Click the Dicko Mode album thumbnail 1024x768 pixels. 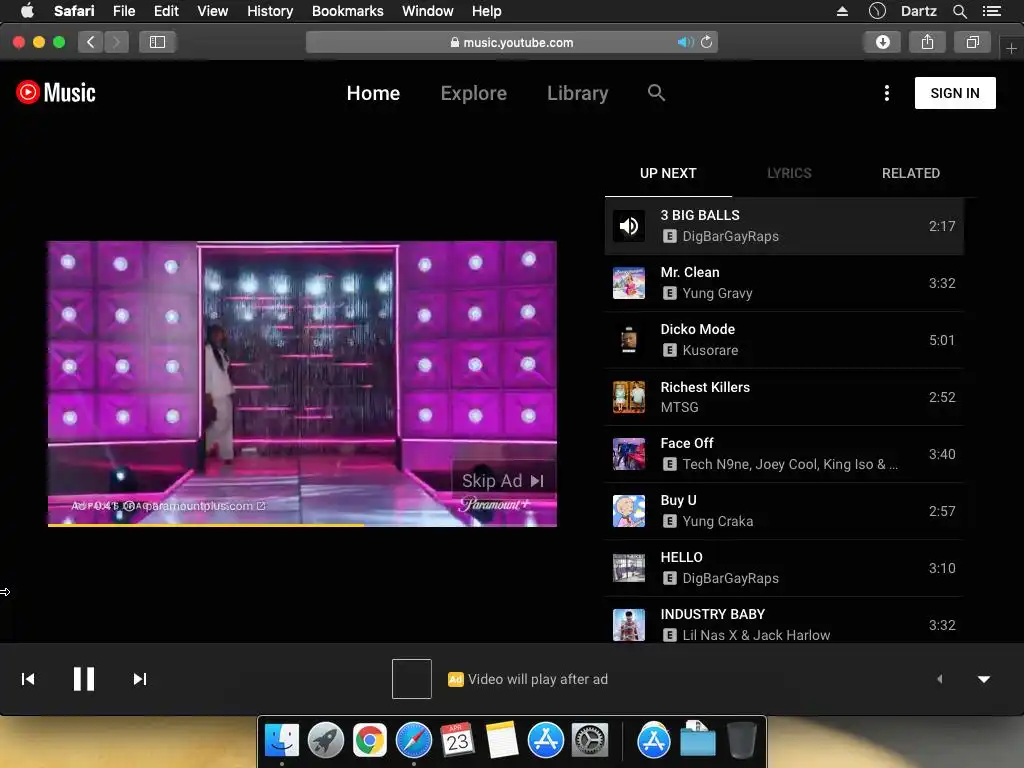[x=629, y=340]
